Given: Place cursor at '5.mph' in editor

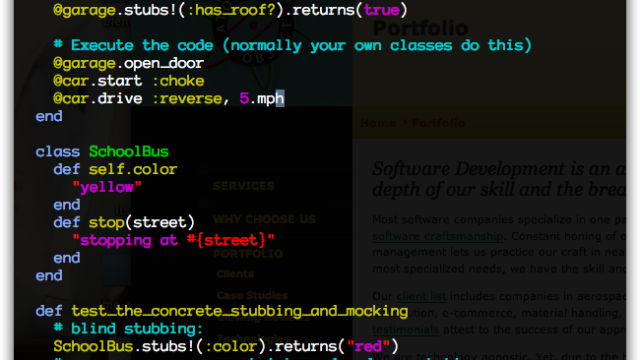Looking at the screenshot, I should coord(262,99).
